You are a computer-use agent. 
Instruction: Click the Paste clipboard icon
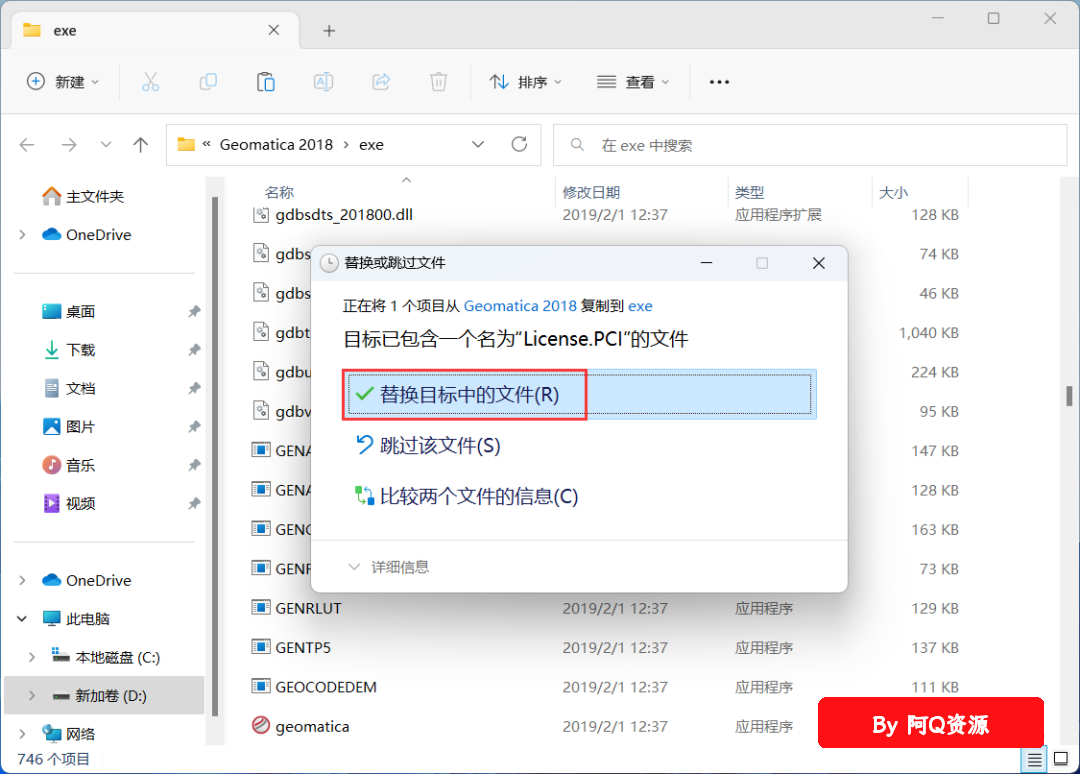[266, 82]
